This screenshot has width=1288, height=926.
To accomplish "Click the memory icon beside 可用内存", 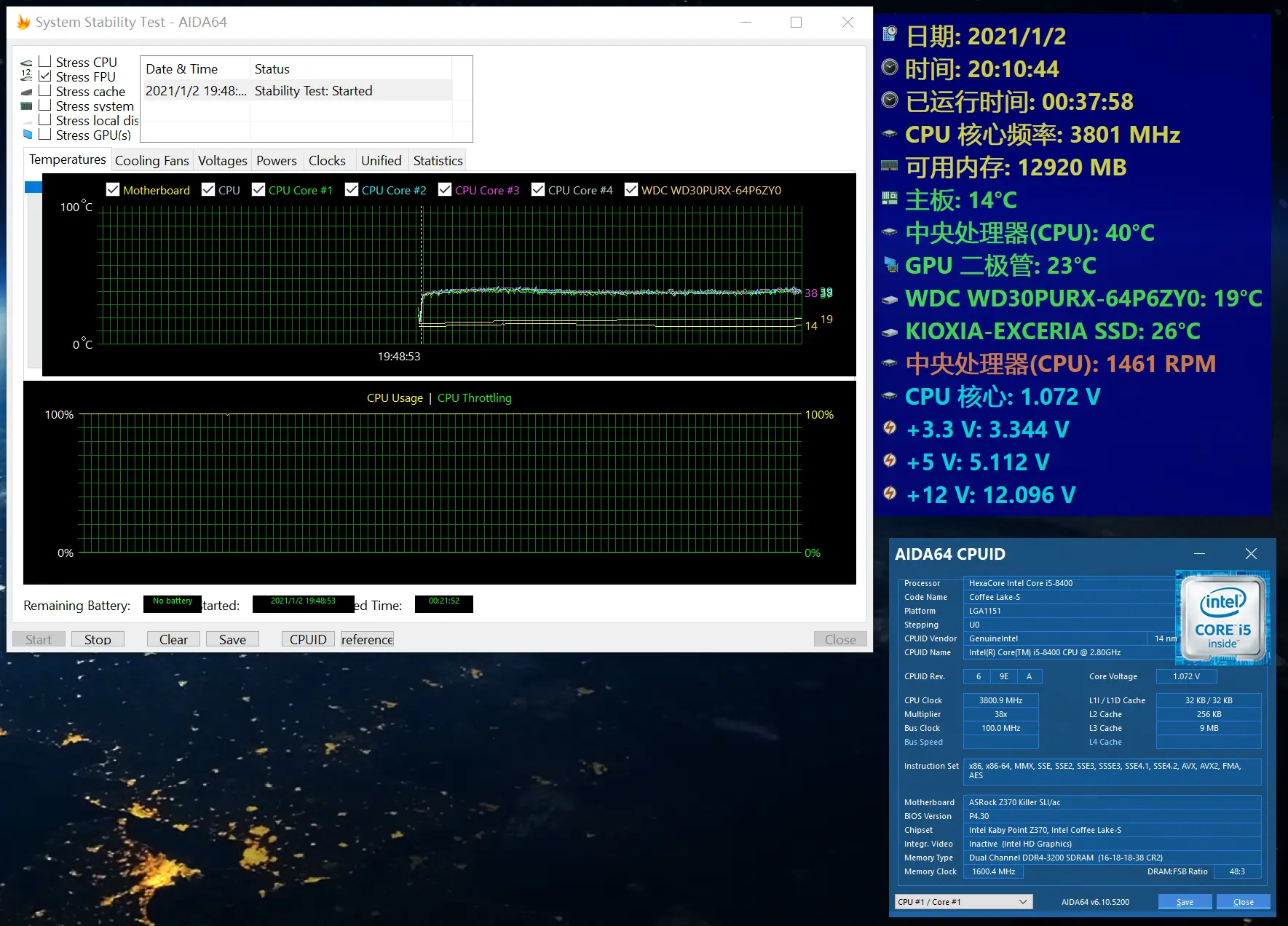I will pos(890,165).
